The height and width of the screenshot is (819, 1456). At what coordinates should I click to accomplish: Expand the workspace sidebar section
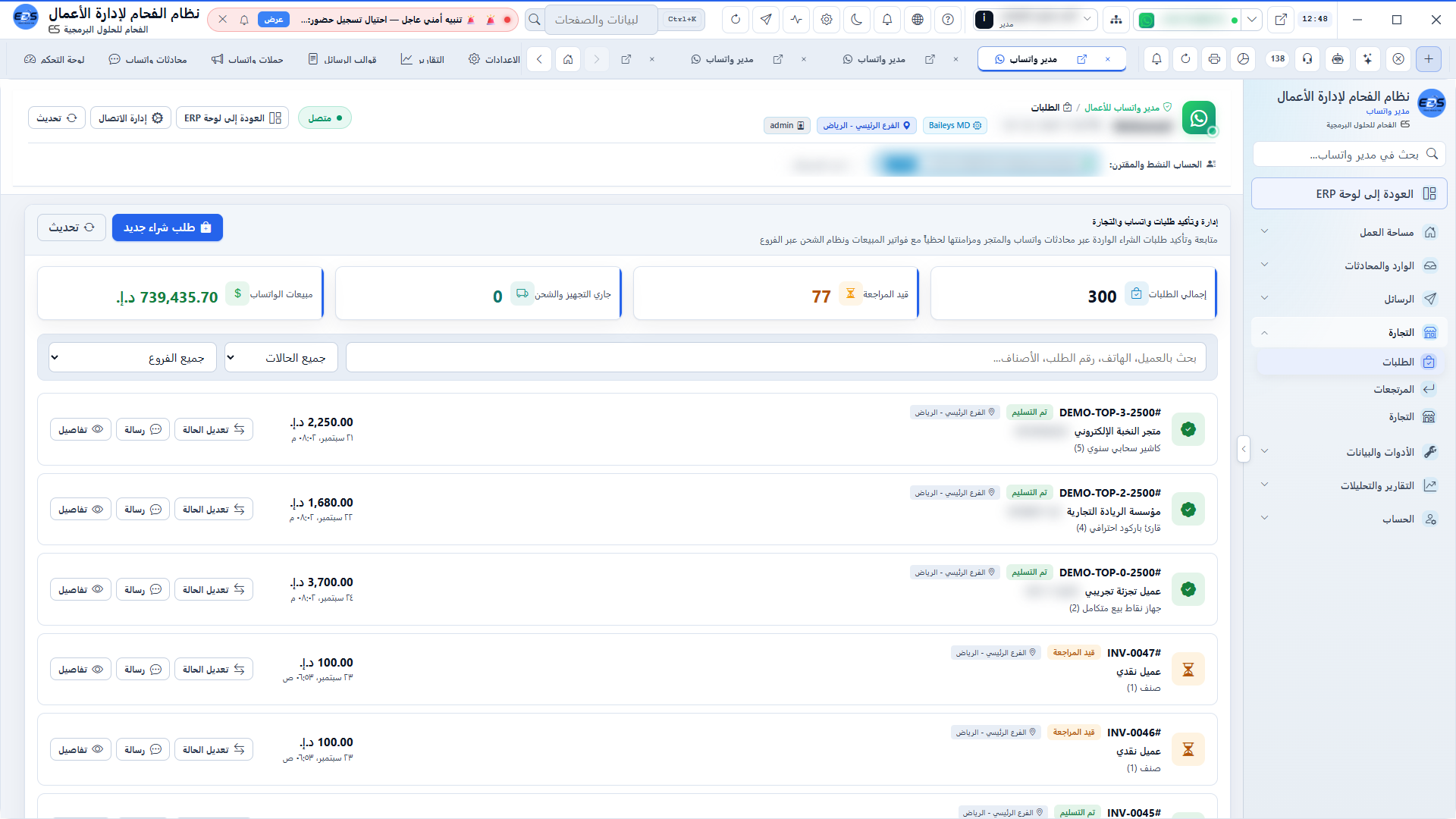1349,232
